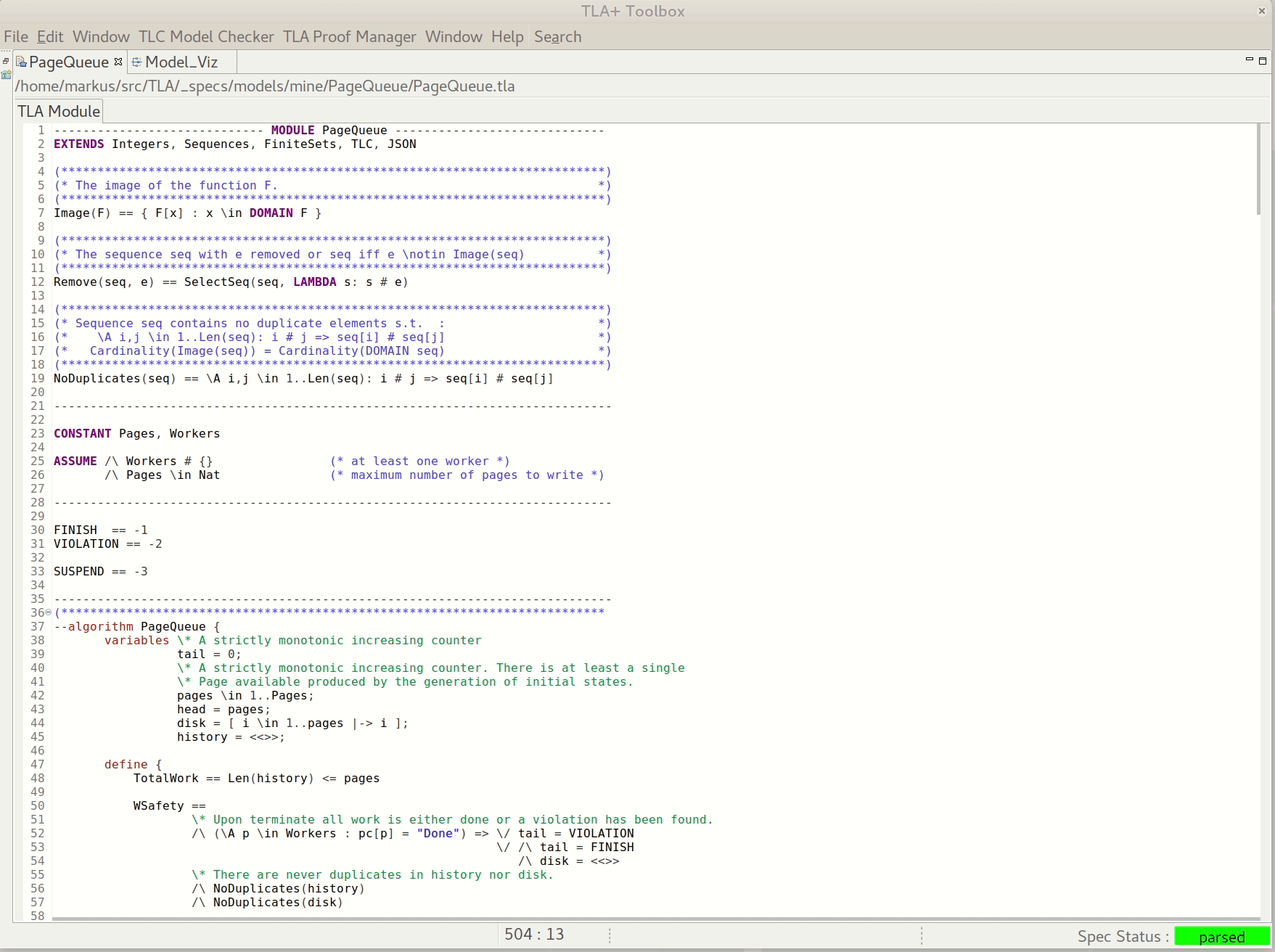Click the CONSTANT Pages, Workers line

[136, 434]
